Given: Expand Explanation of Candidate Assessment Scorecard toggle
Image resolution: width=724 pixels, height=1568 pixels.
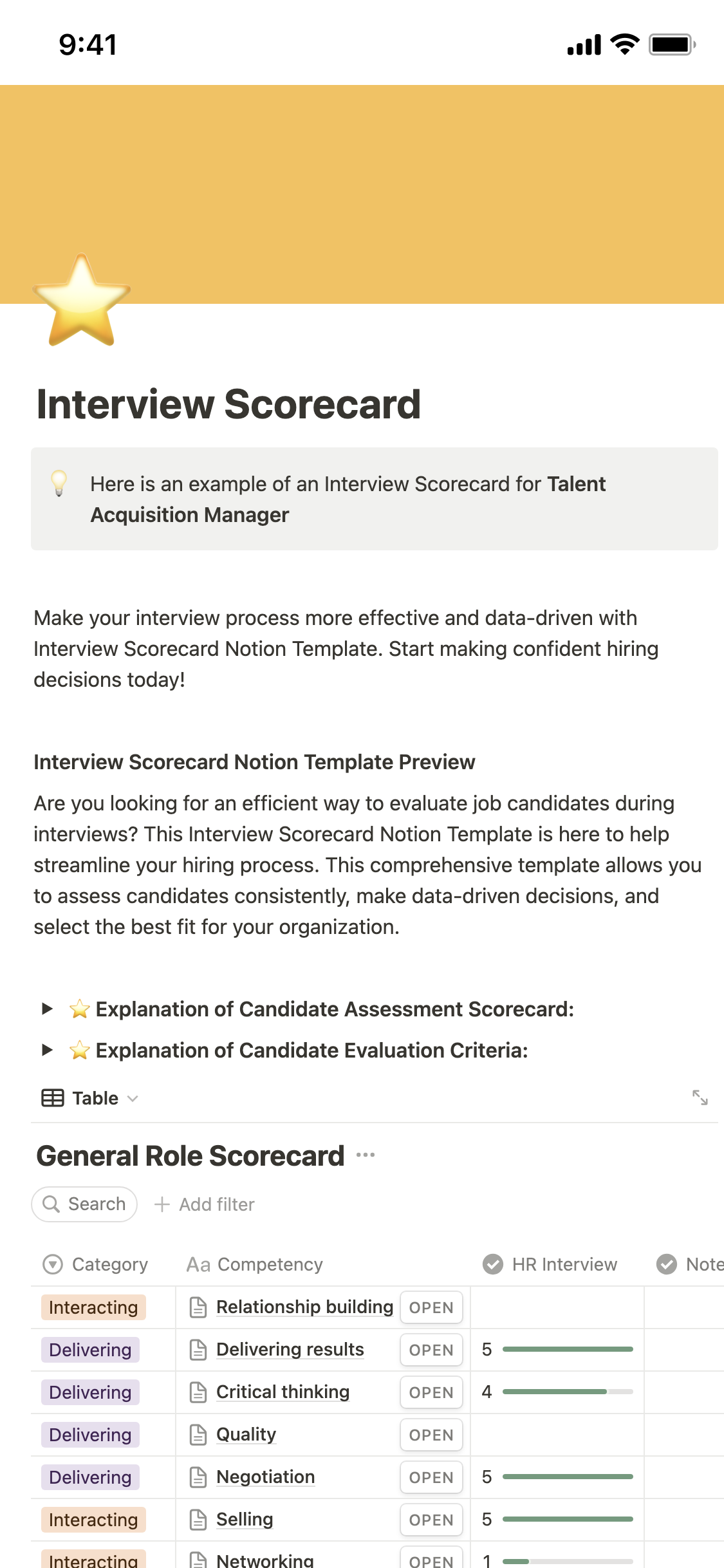Looking at the screenshot, I should [47, 1009].
